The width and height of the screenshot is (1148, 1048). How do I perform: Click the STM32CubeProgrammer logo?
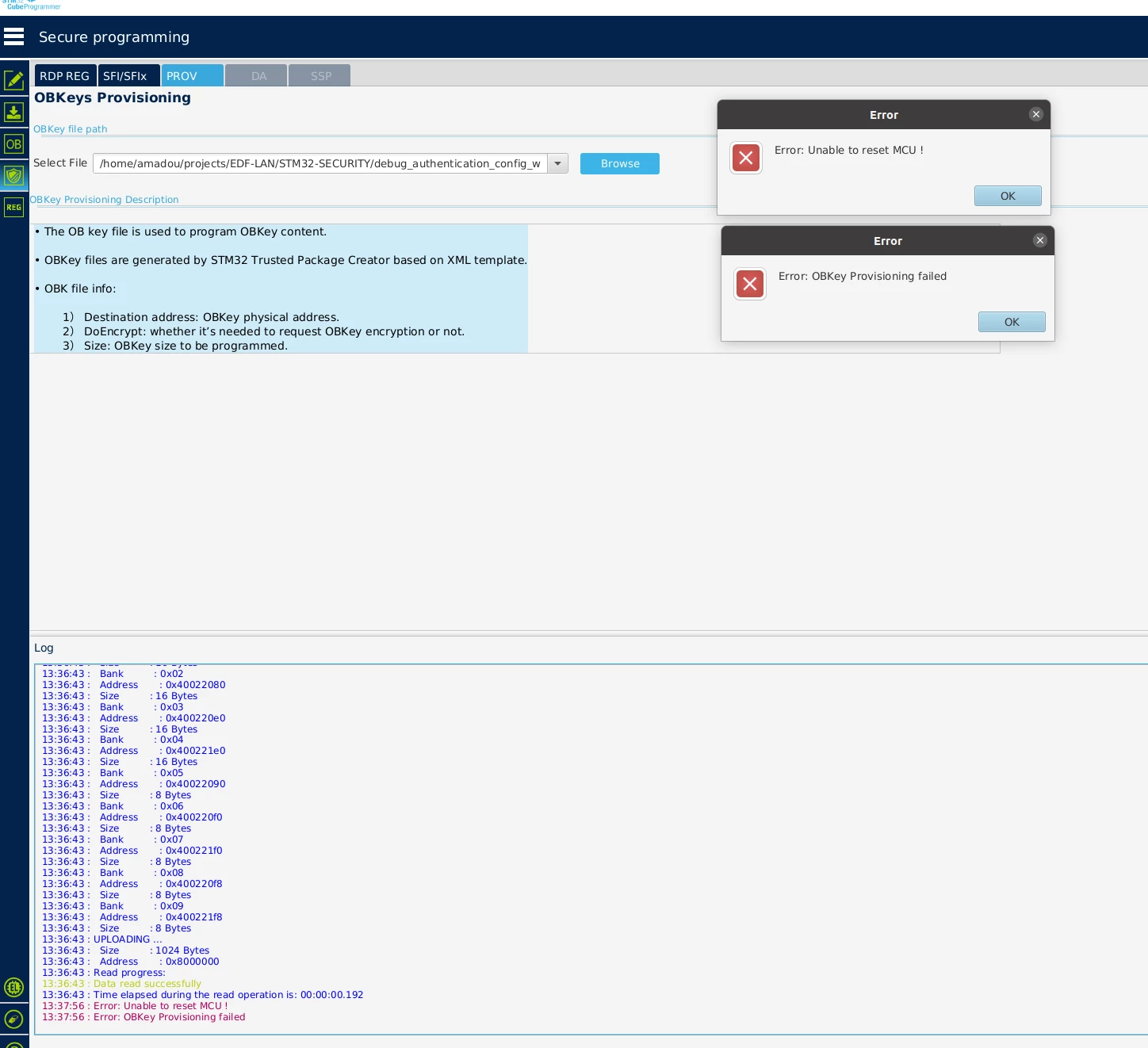click(x=32, y=5)
